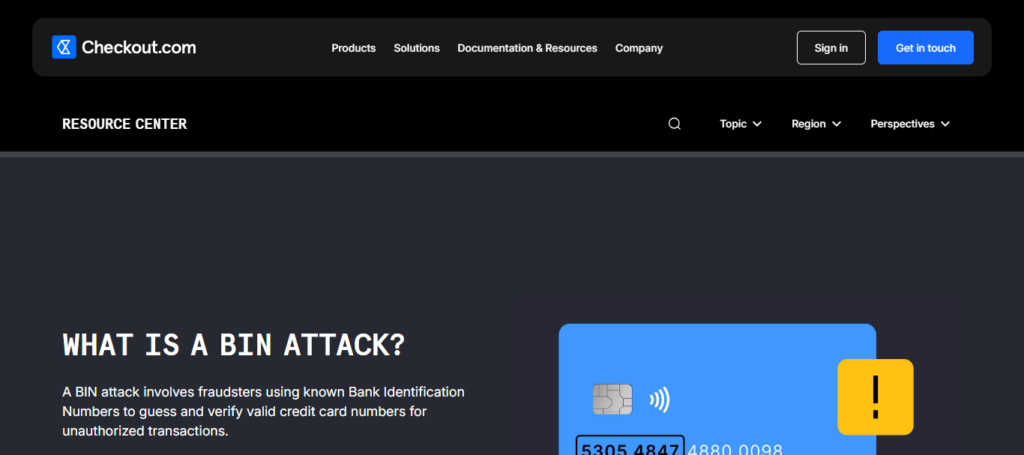This screenshot has height=455, width=1024.
Task: Click the Sign in button
Action: click(x=831, y=48)
